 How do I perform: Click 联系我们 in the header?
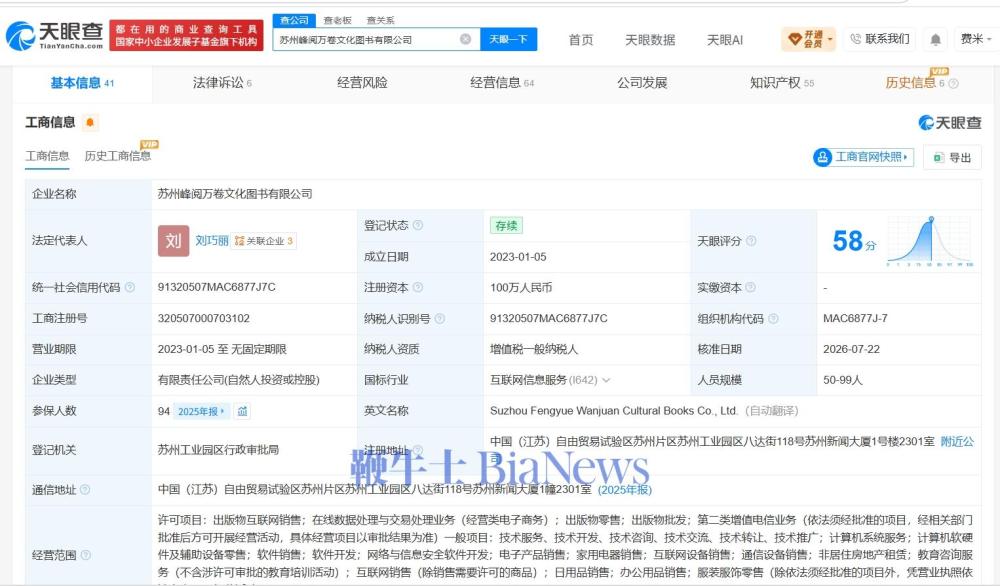click(880, 40)
